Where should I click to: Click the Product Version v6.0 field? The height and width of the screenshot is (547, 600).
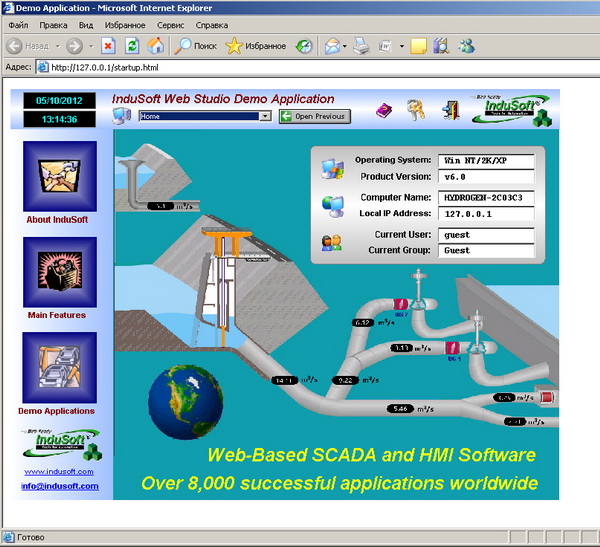click(486, 177)
